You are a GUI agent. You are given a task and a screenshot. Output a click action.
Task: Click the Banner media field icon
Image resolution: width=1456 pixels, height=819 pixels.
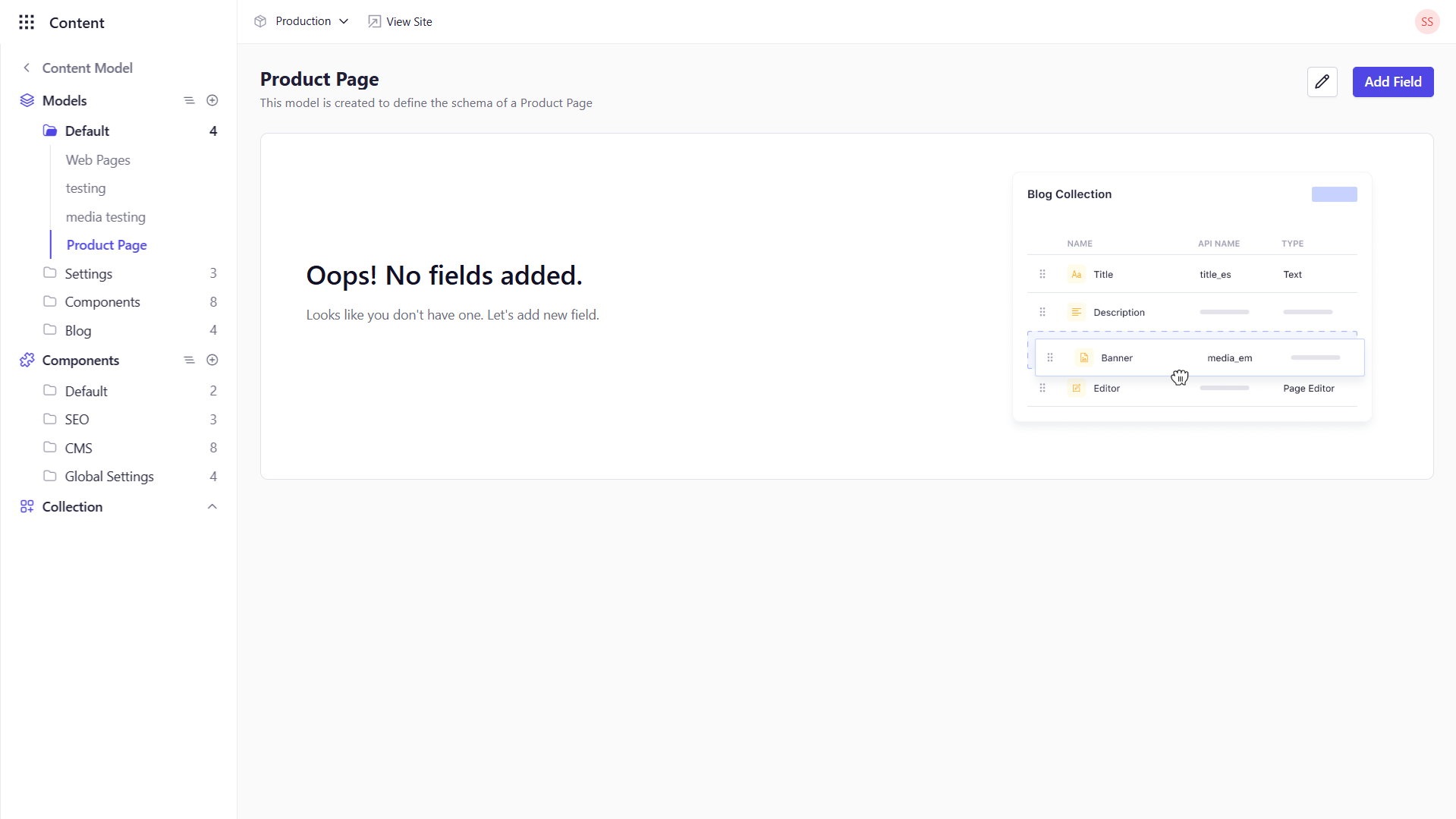[x=1083, y=358]
